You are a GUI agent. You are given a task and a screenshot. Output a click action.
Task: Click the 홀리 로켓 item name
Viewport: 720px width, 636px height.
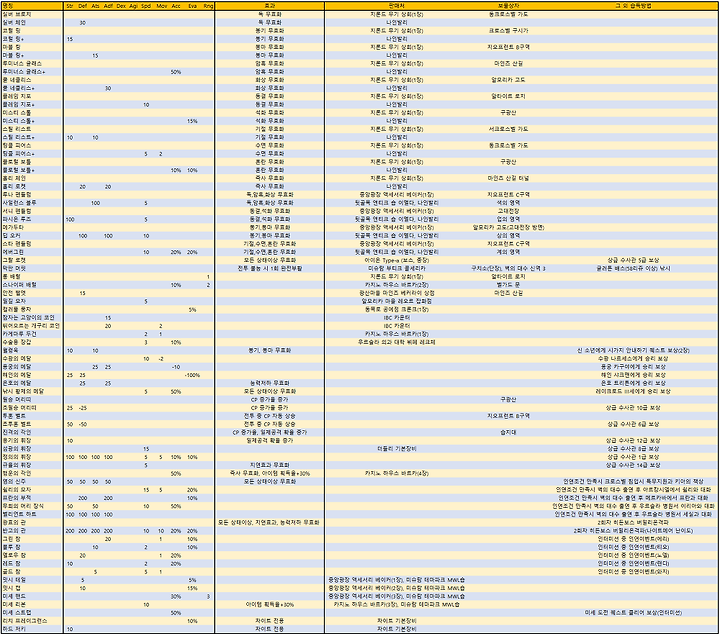14,186
